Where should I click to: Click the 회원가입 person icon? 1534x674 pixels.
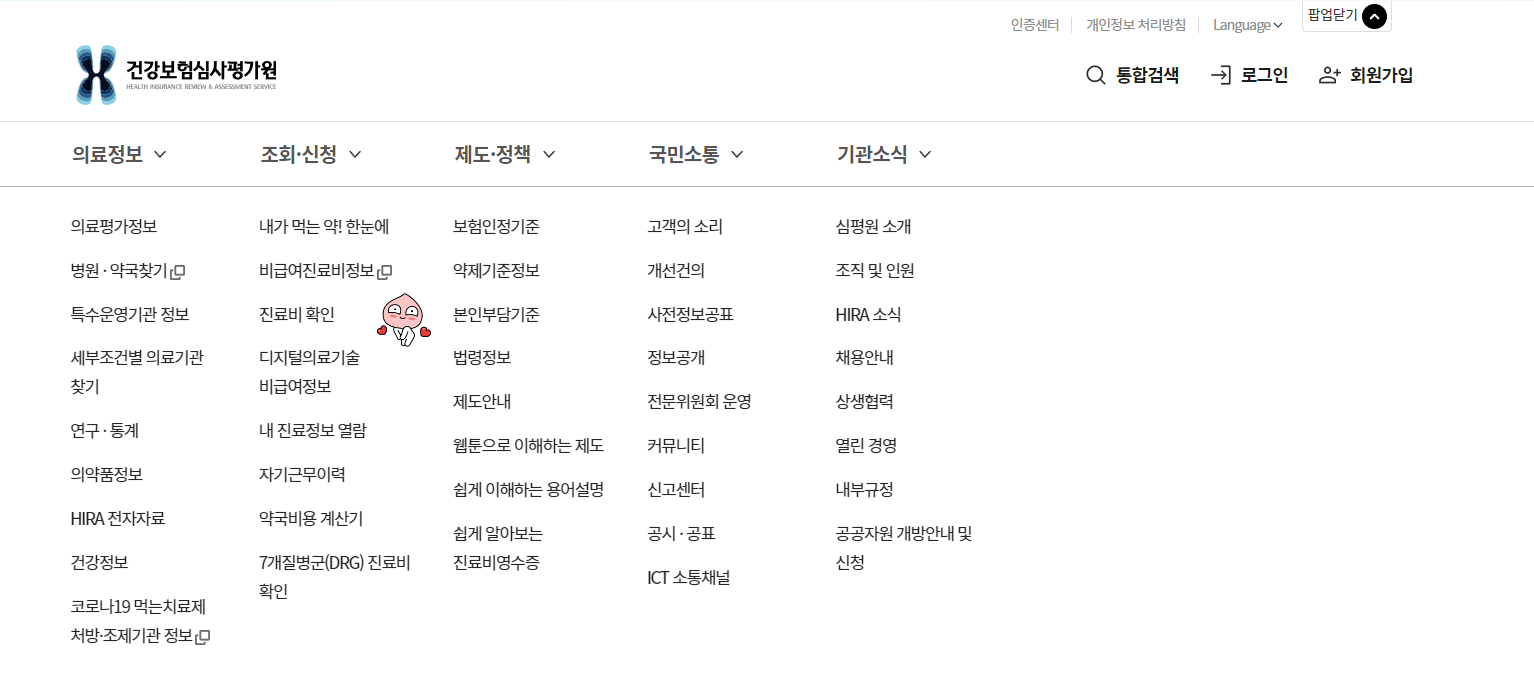(1330, 74)
